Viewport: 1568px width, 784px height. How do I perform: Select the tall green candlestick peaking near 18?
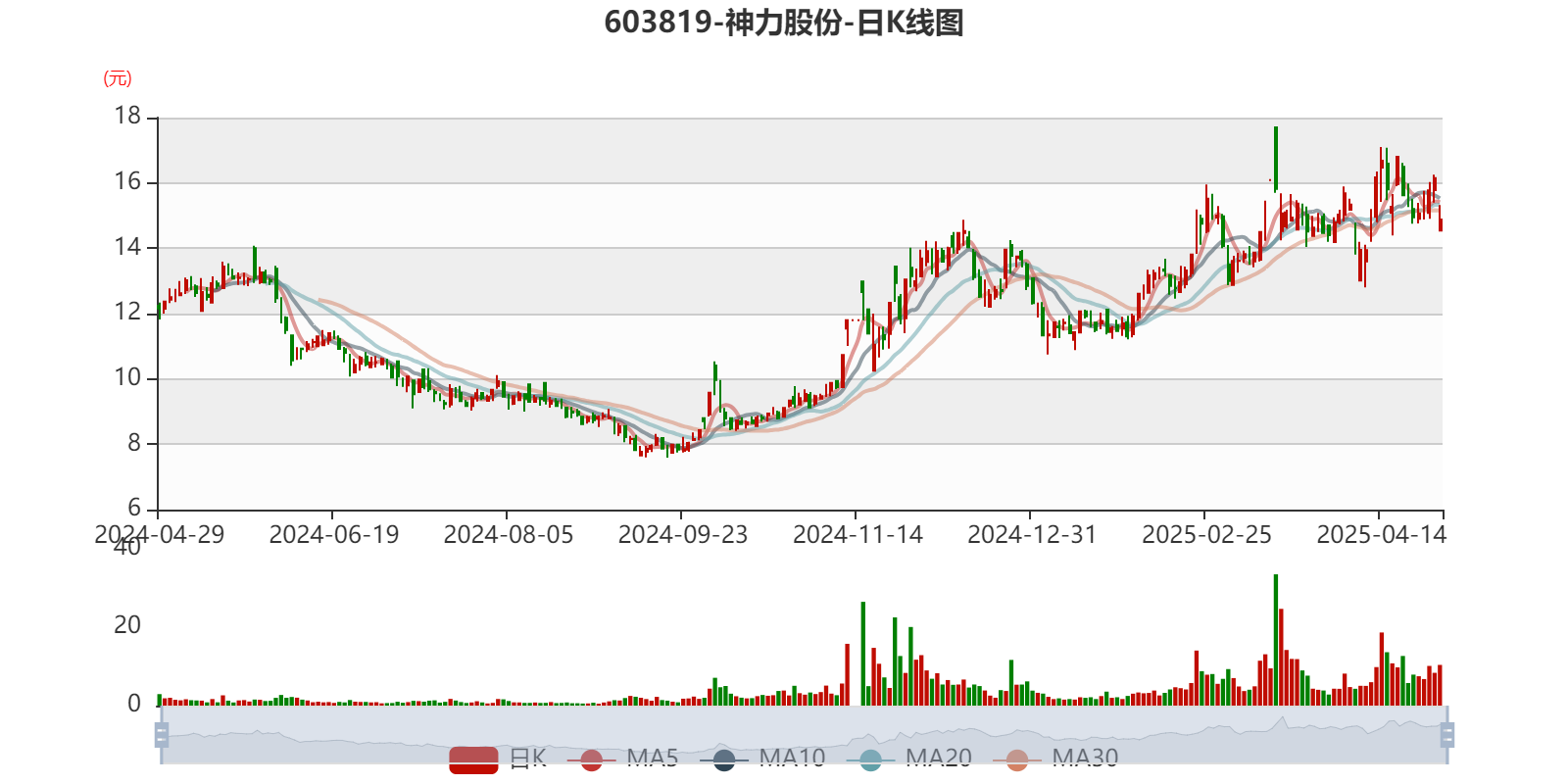(1276, 159)
